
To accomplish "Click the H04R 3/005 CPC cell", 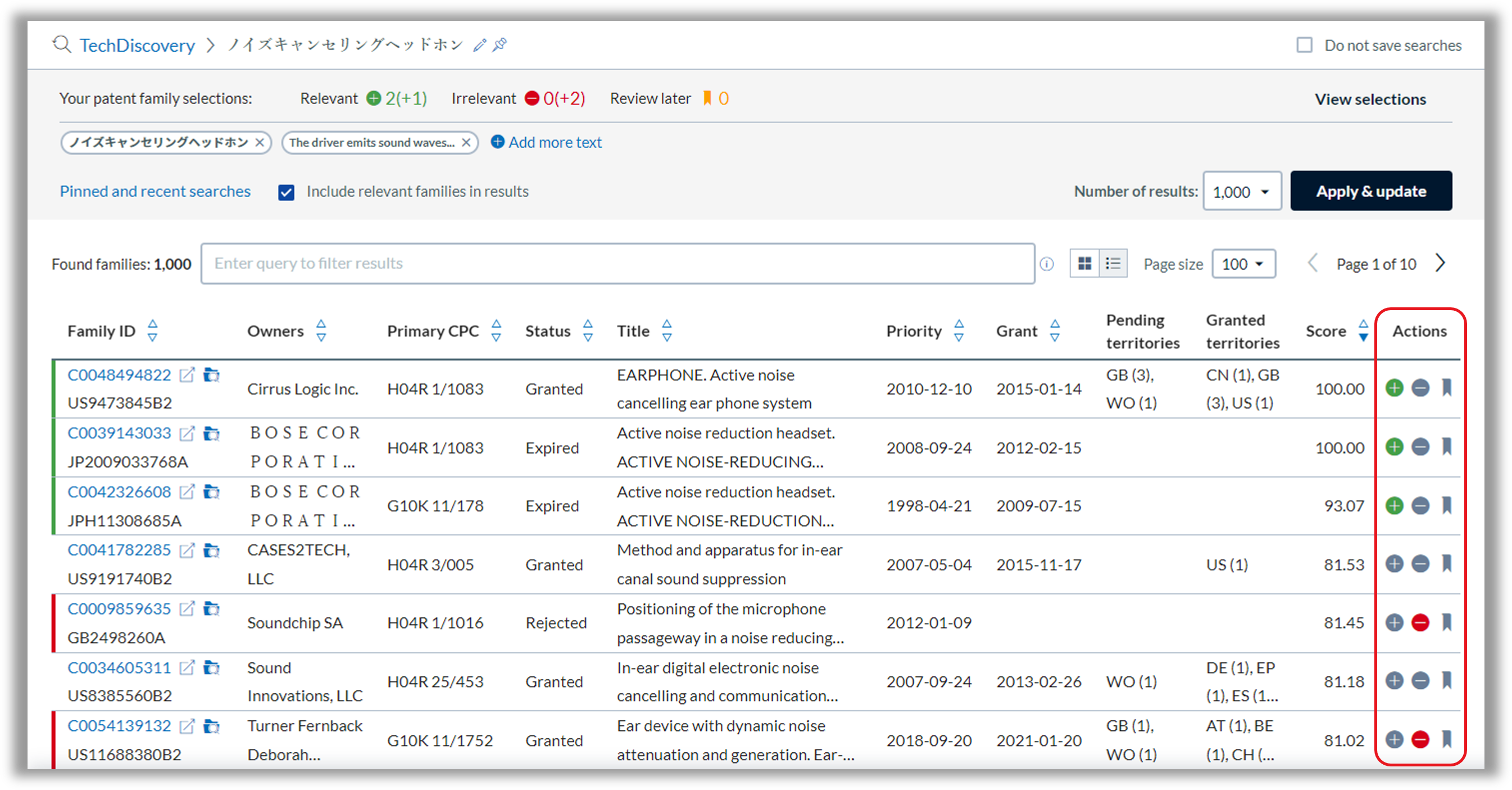I will coord(430,565).
